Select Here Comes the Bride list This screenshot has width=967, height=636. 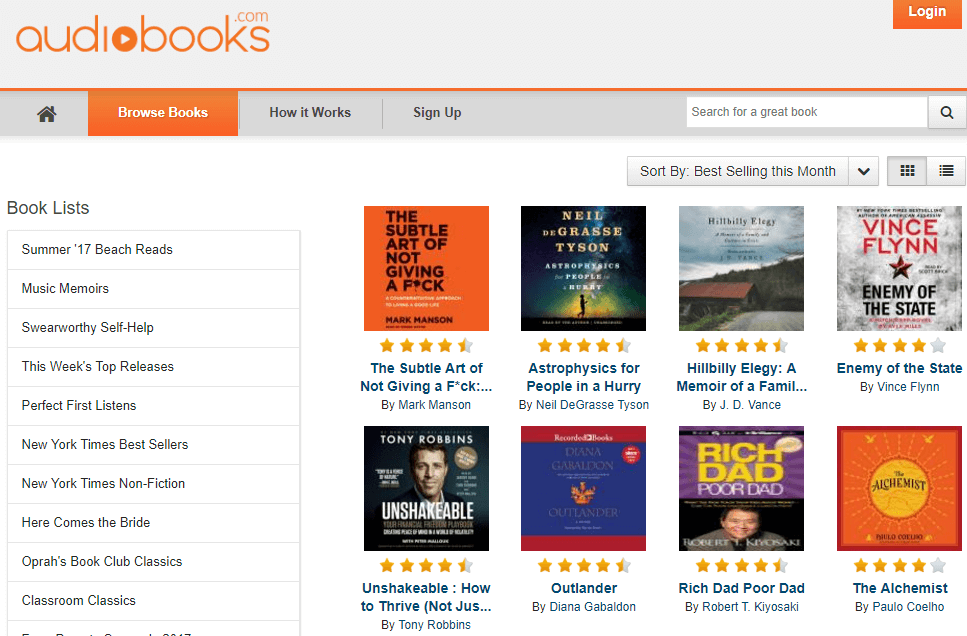coord(154,522)
